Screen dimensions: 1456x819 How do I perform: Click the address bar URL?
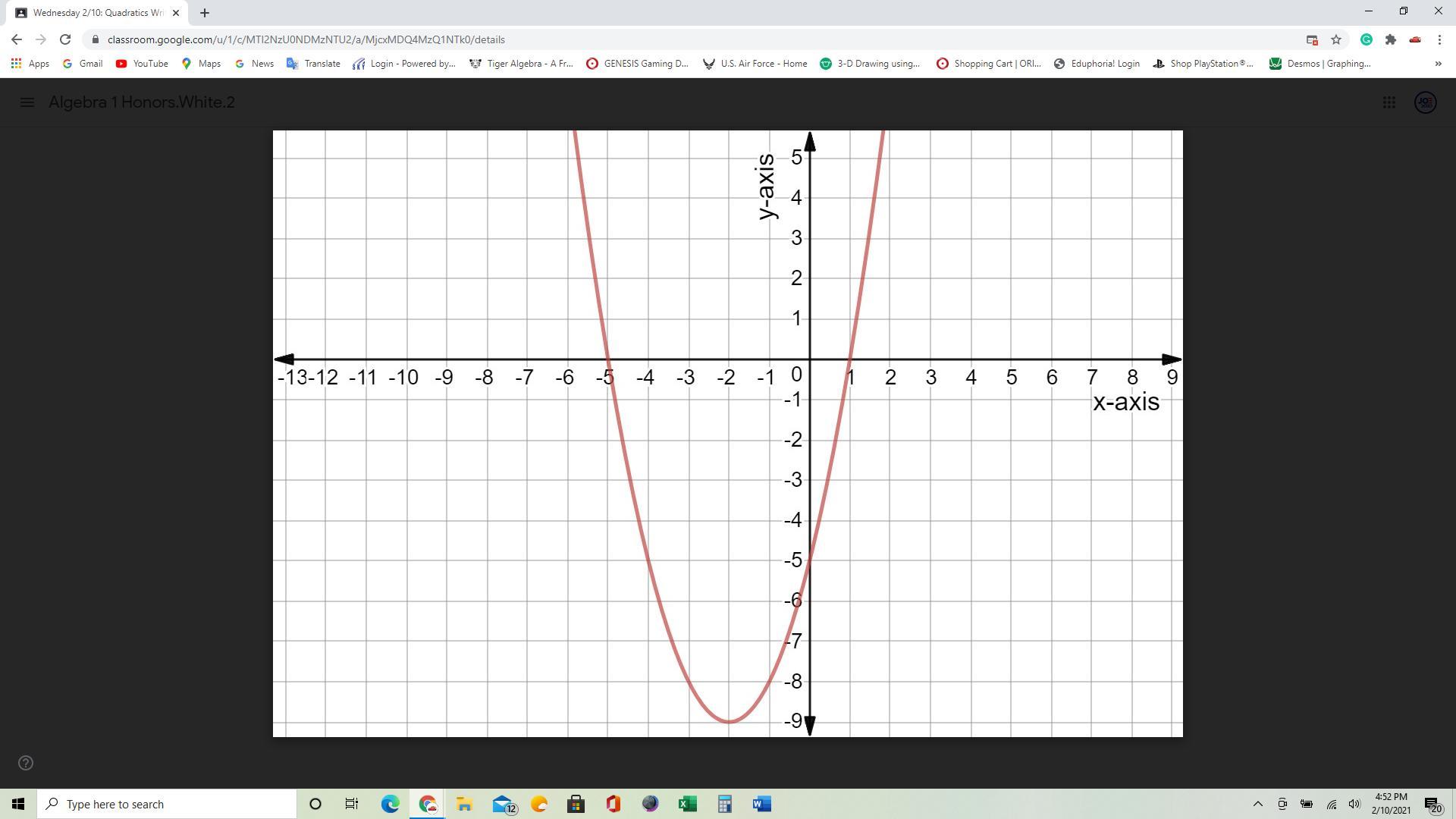306,39
